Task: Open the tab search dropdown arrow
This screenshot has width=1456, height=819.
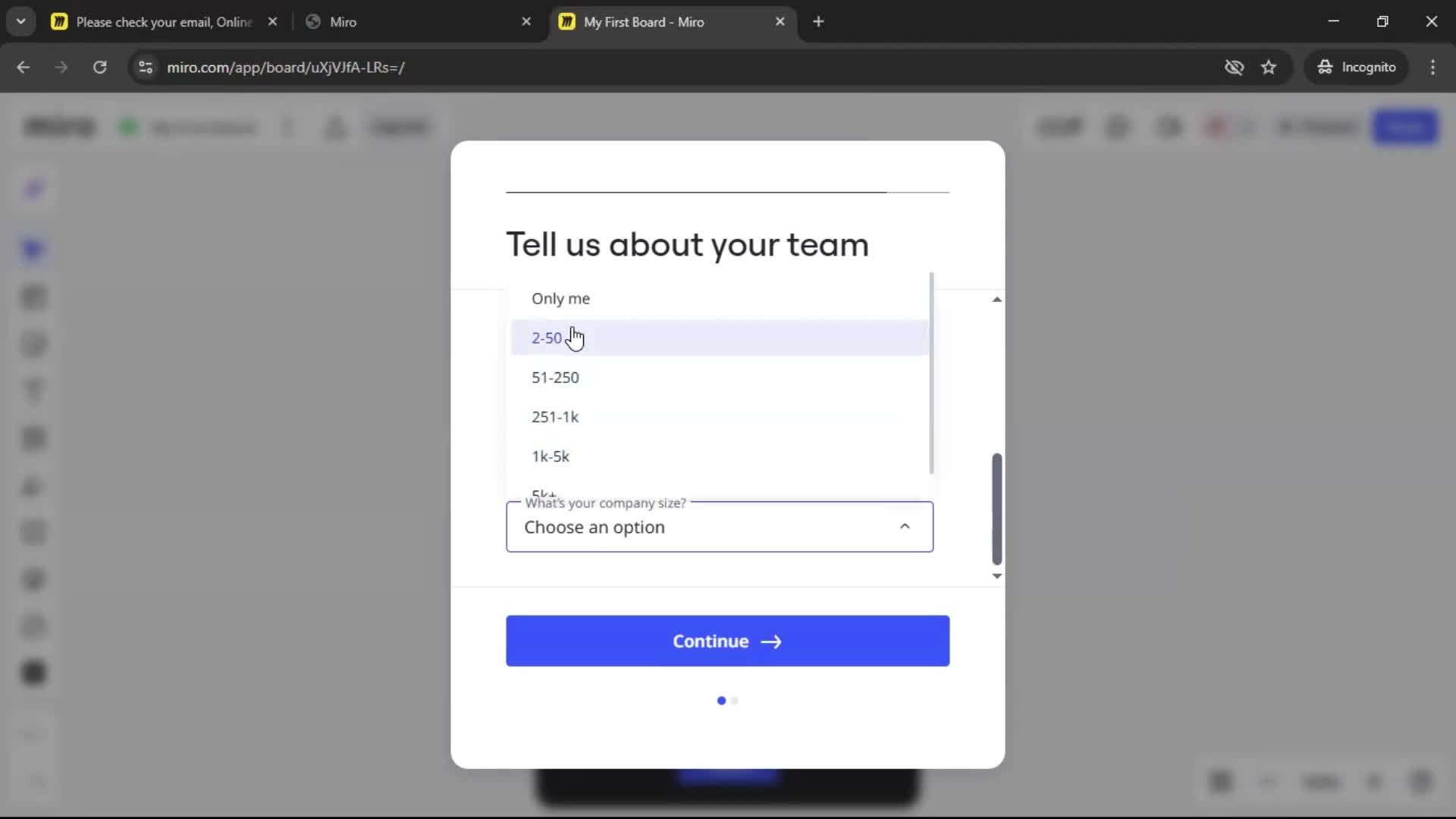Action: (x=21, y=22)
